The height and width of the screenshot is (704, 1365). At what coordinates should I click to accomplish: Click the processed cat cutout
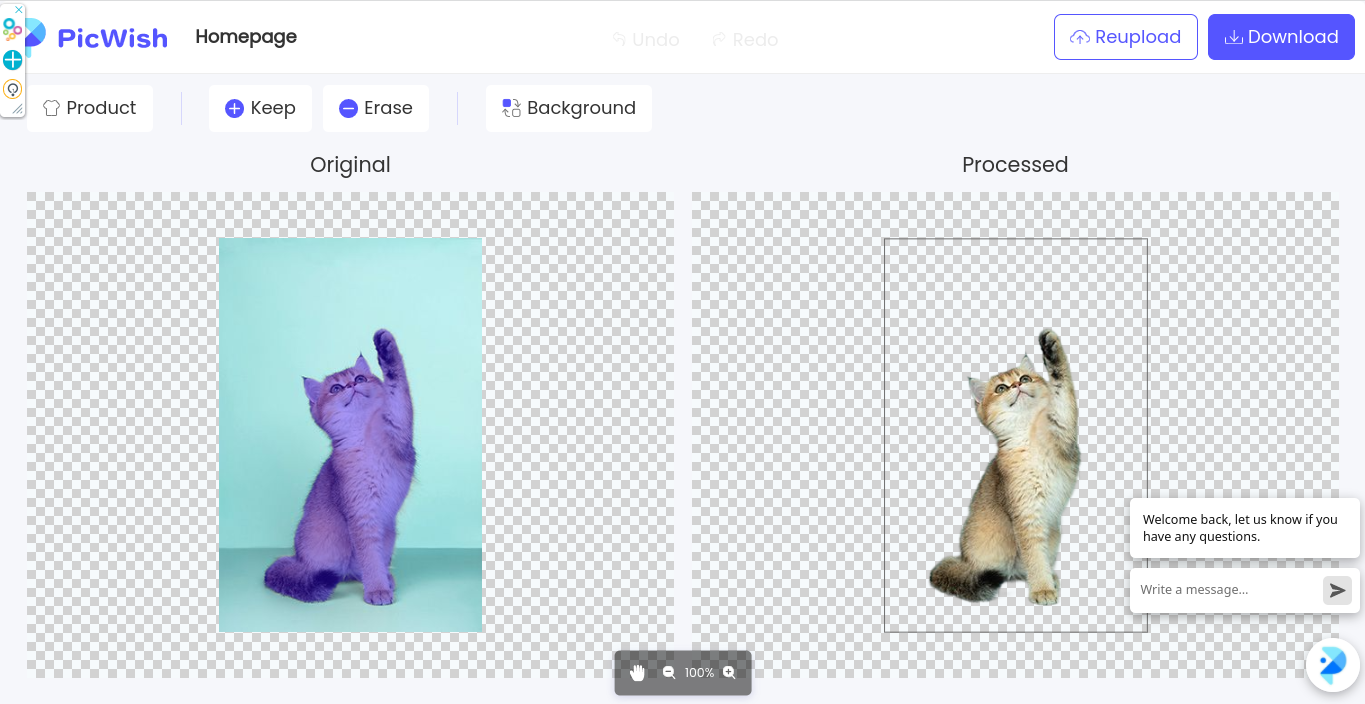(x=1015, y=435)
